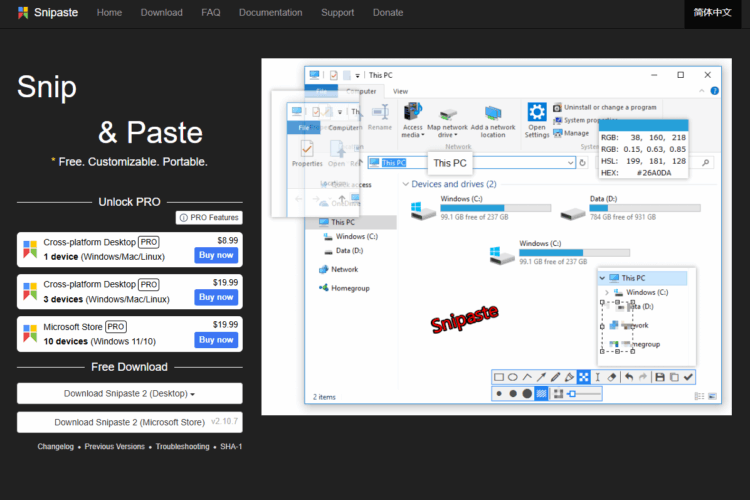Select the pencil tool in annotation toolbar

555,377
